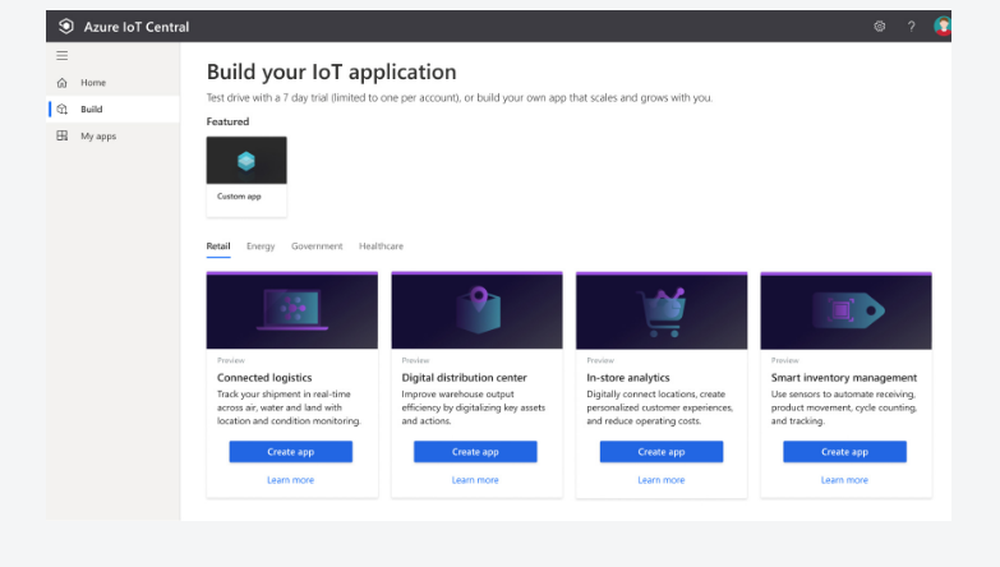Screen dimensions: 1000x567
Task: Learn more about Smart inventory management
Action: pyautogui.click(x=844, y=480)
